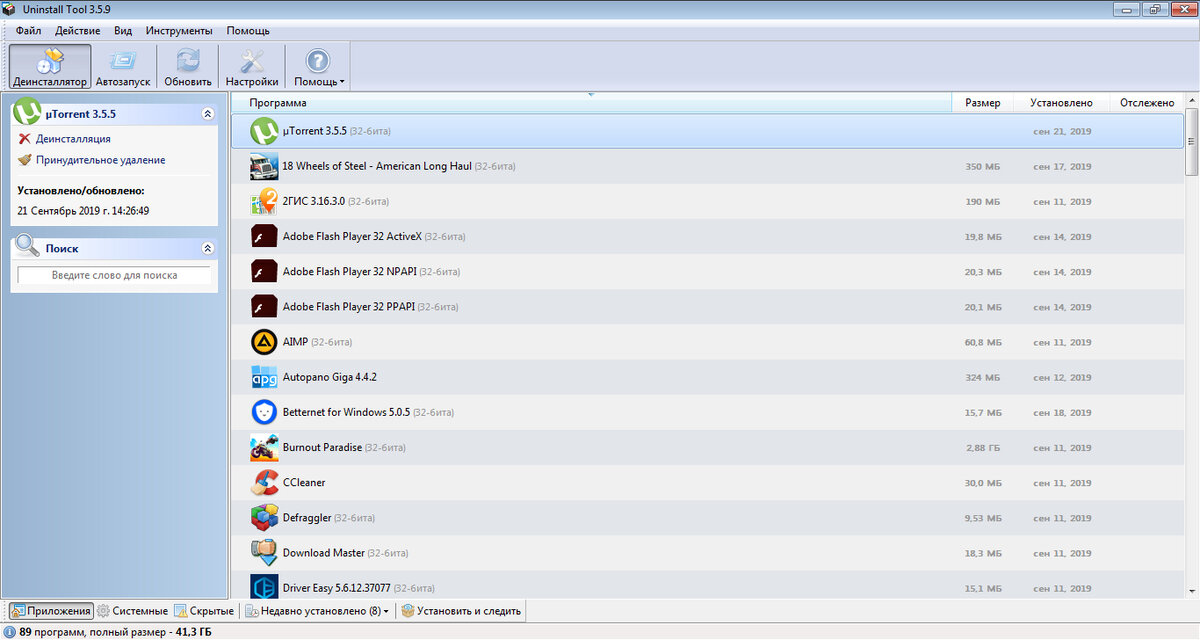
Task: Open the Помощь menu in menu bar
Action: click(x=248, y=31)
